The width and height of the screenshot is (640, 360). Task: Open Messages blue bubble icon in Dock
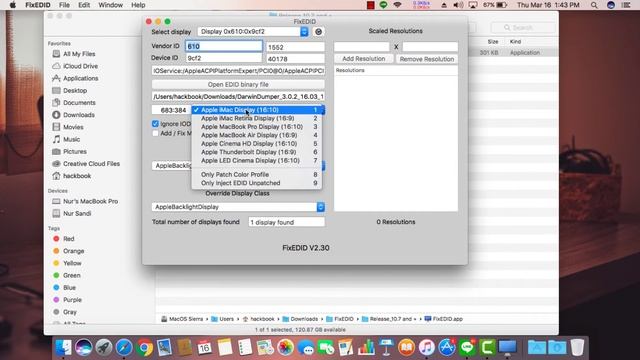[306, 348]
